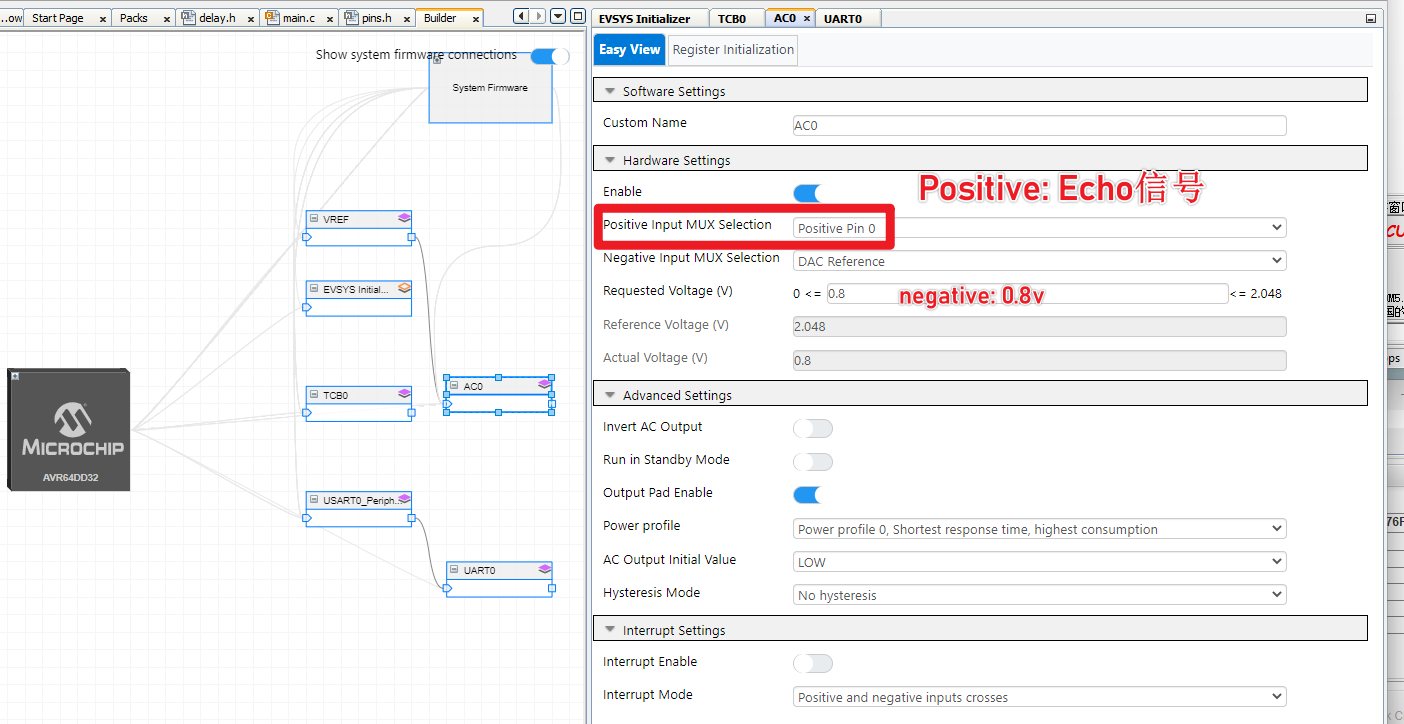Click the System Firmware node corner icon
The width and height of the screenshot is (1404, 724).
(437, 61)
